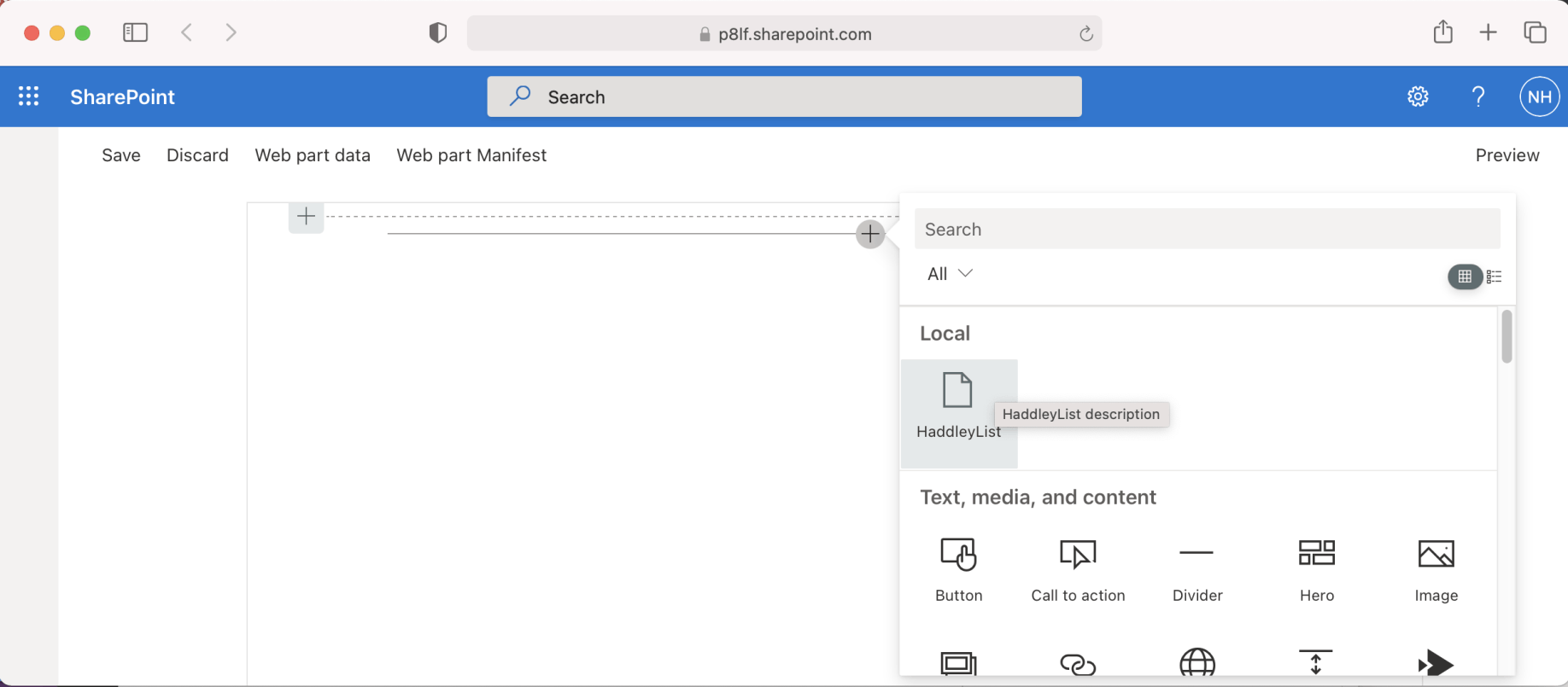Image resolution: width=1568 pixels, height=687 pixels.
Task: Go back in Safari history
Action: pyautogui.click(x=187, y=32)
